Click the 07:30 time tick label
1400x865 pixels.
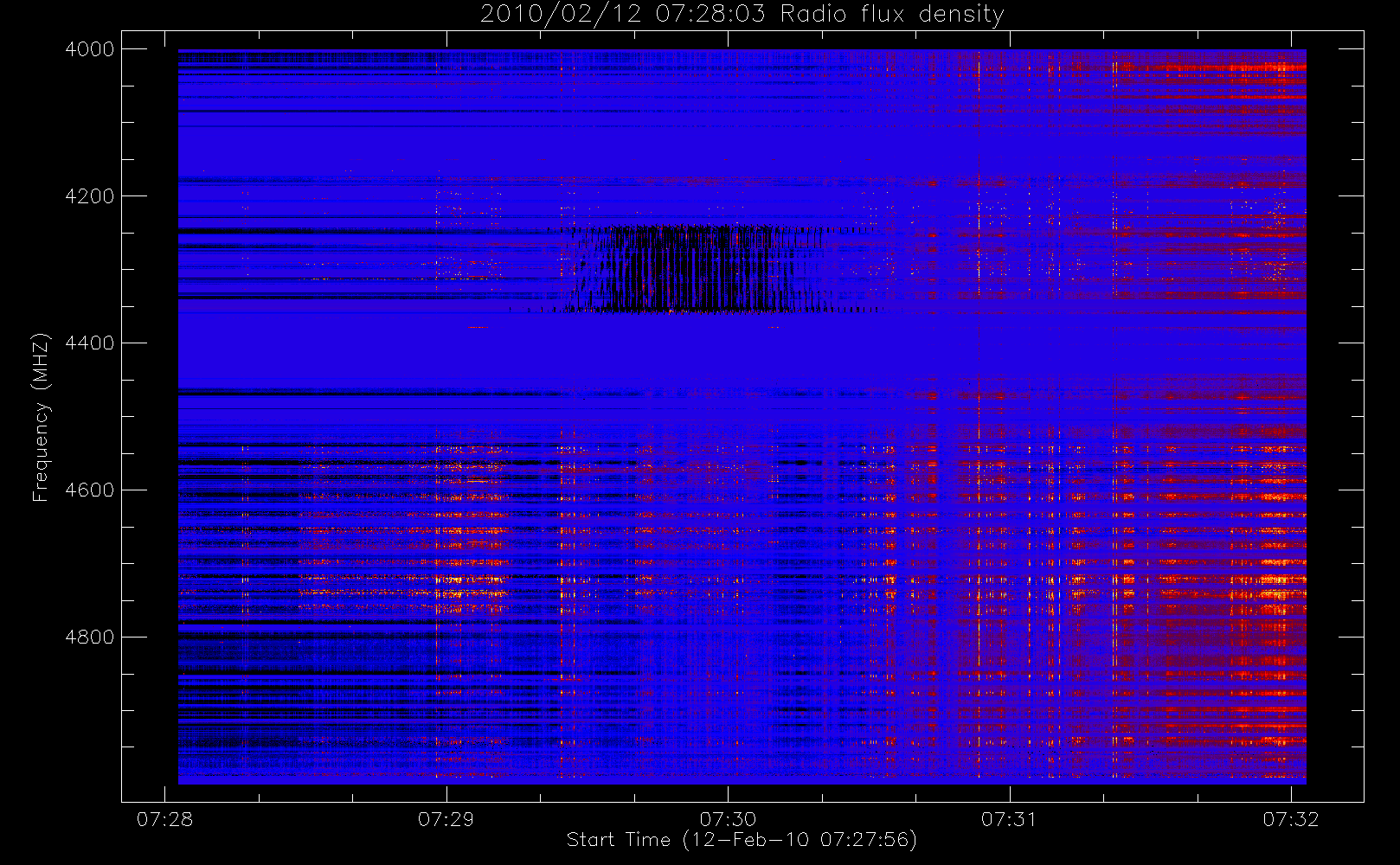[x=728, y=819]
